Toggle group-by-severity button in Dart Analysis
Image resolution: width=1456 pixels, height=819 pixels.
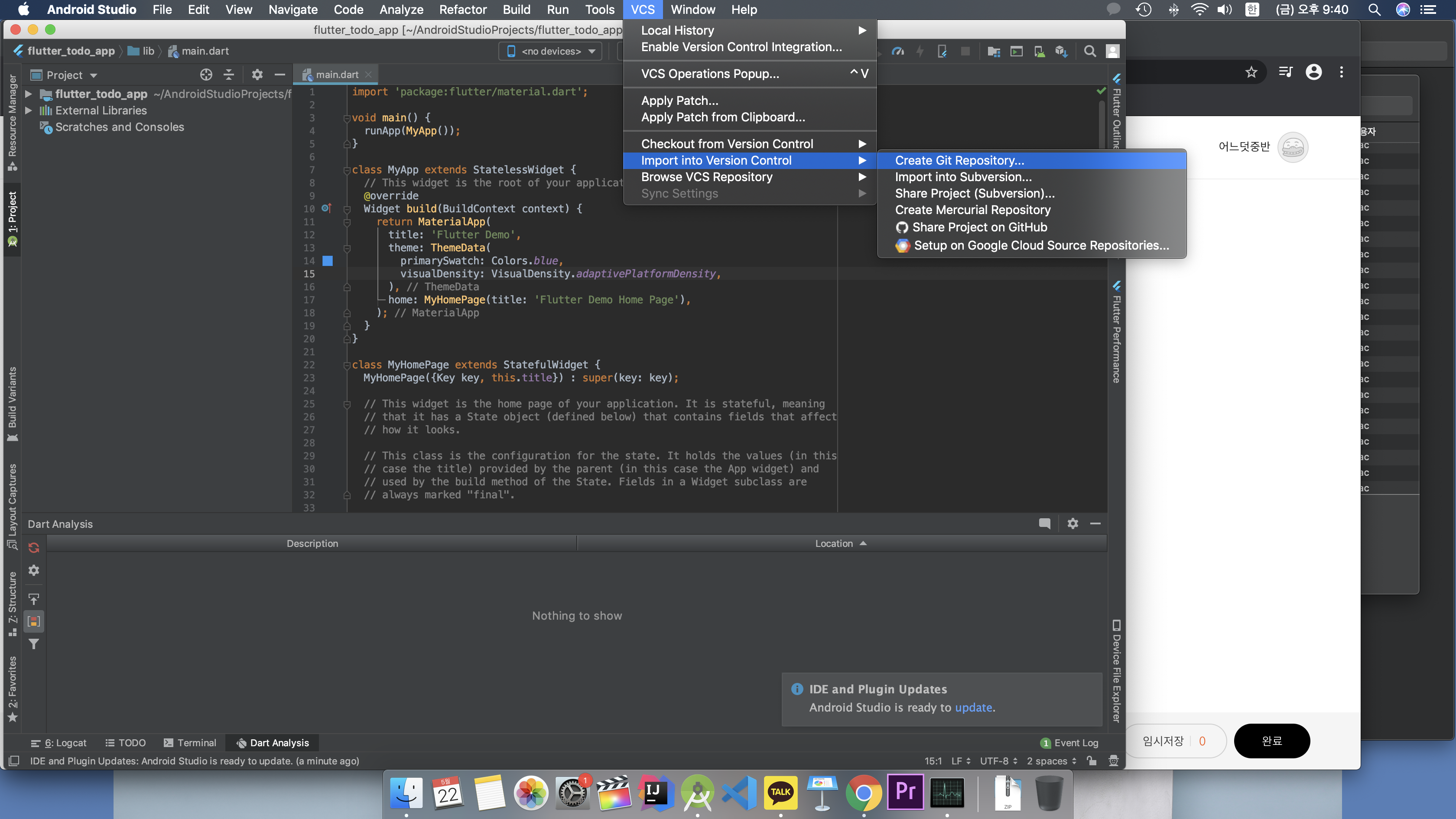coord(34,621)
